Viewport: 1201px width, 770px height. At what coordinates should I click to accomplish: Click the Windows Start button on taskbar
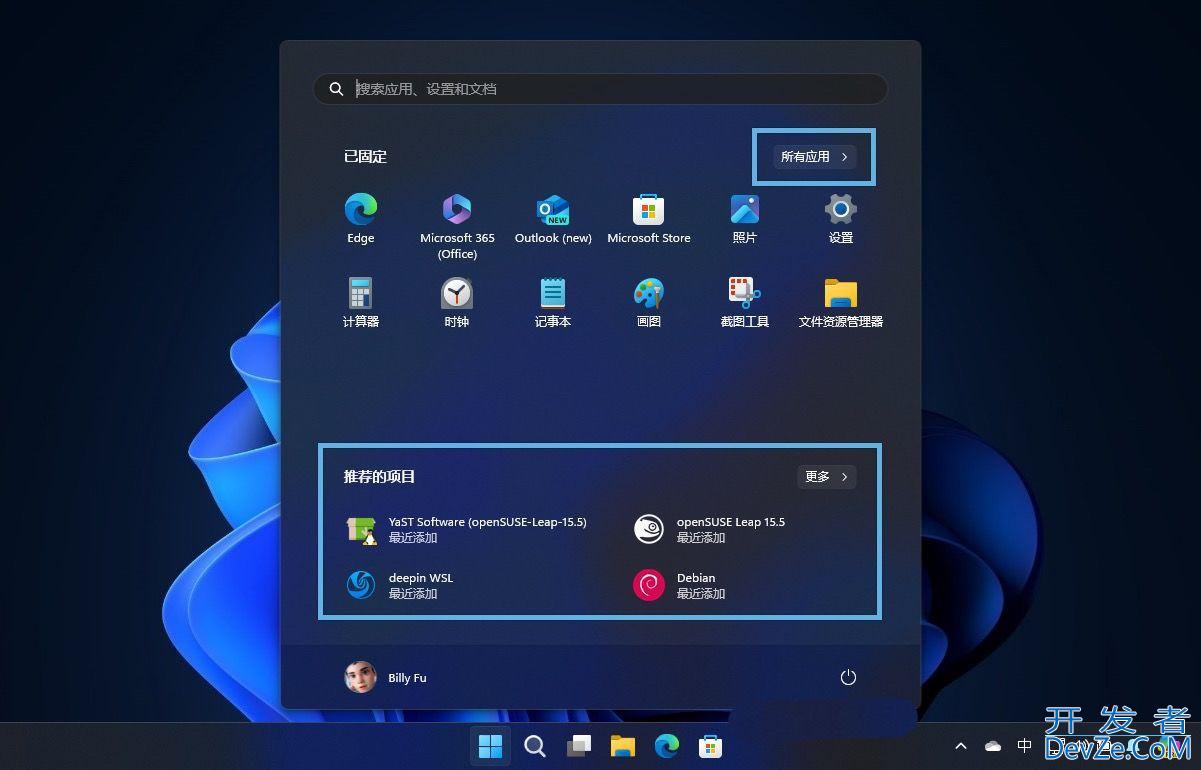[x=490, y=746]
